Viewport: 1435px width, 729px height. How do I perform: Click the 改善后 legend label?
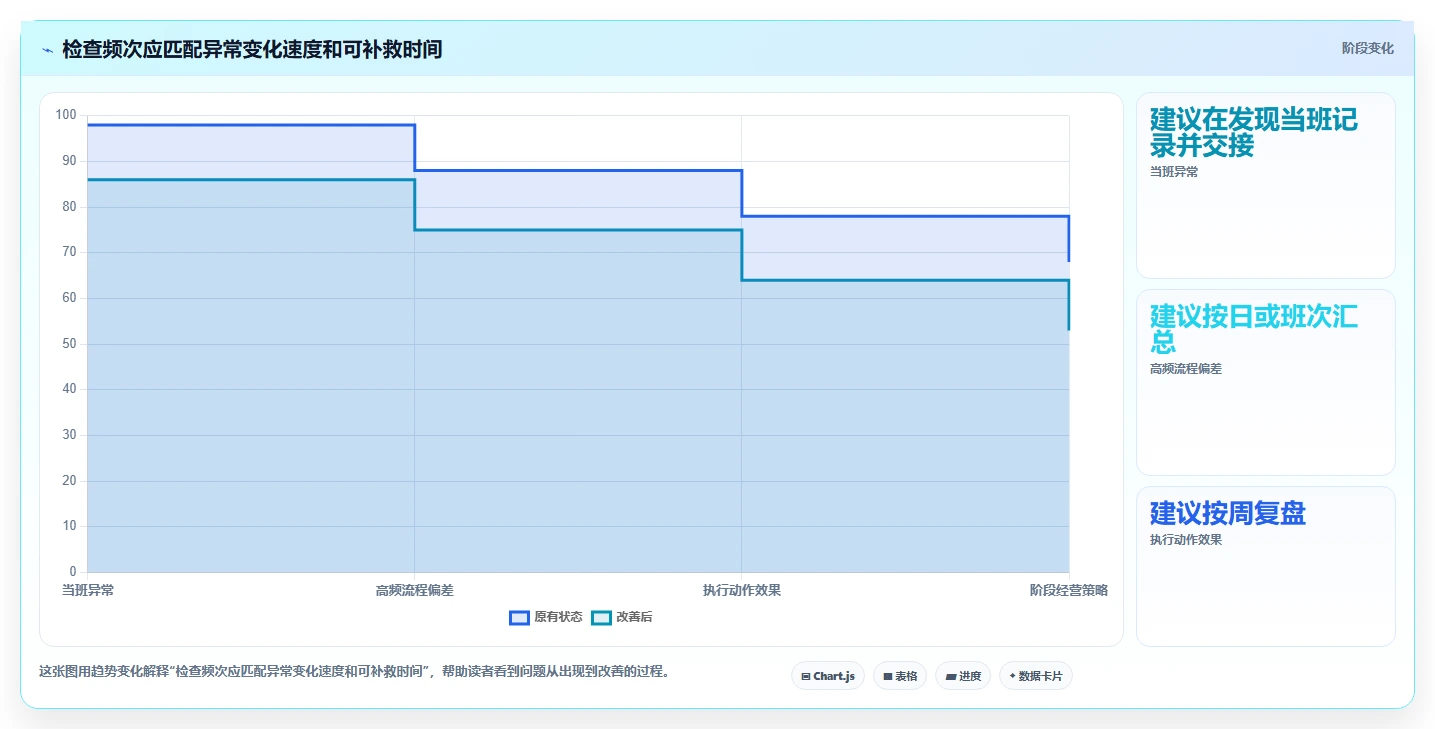click(x=634, y=618)
